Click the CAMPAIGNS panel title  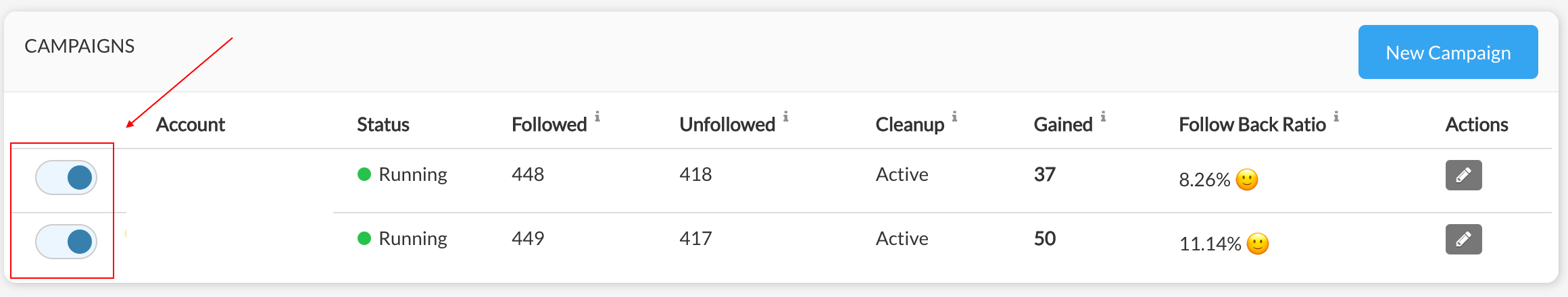pos(80,46)
